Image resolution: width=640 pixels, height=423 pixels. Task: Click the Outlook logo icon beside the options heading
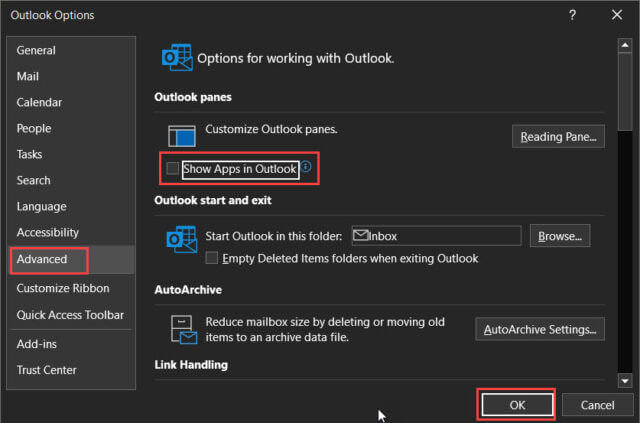click(x=177, y=57)
